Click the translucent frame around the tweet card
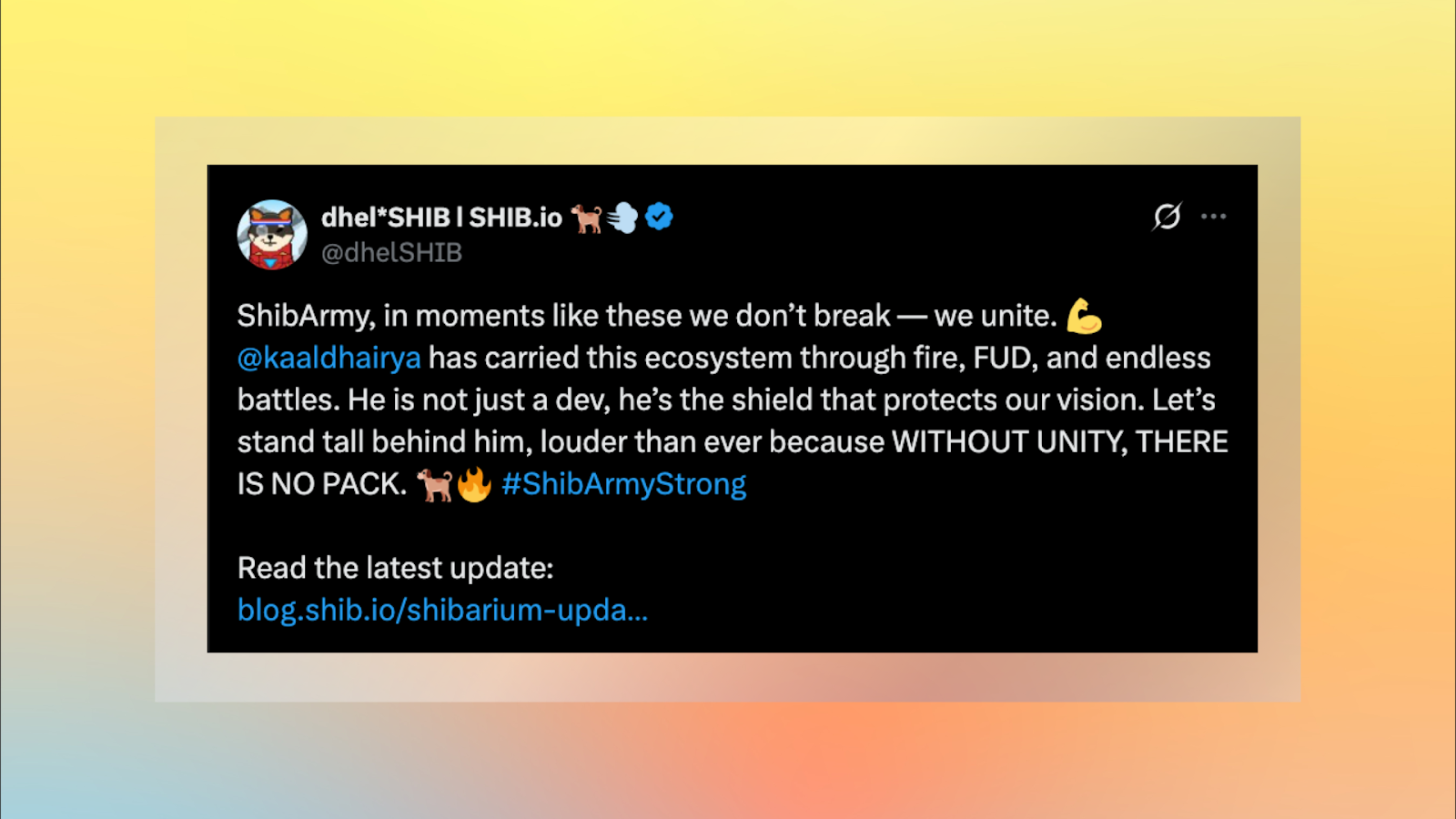The image size is (1456, 819). click(728, 140)
